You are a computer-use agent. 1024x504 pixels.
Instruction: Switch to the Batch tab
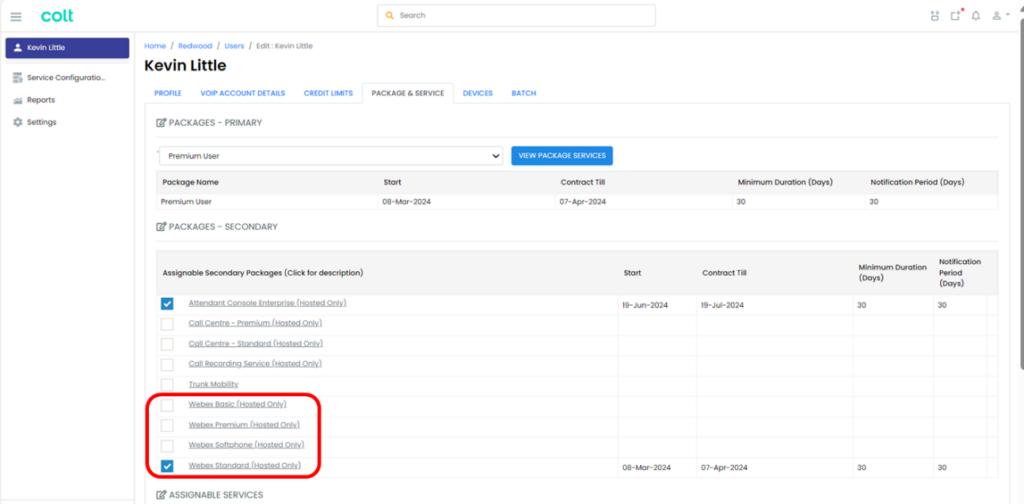click(524, 93)
